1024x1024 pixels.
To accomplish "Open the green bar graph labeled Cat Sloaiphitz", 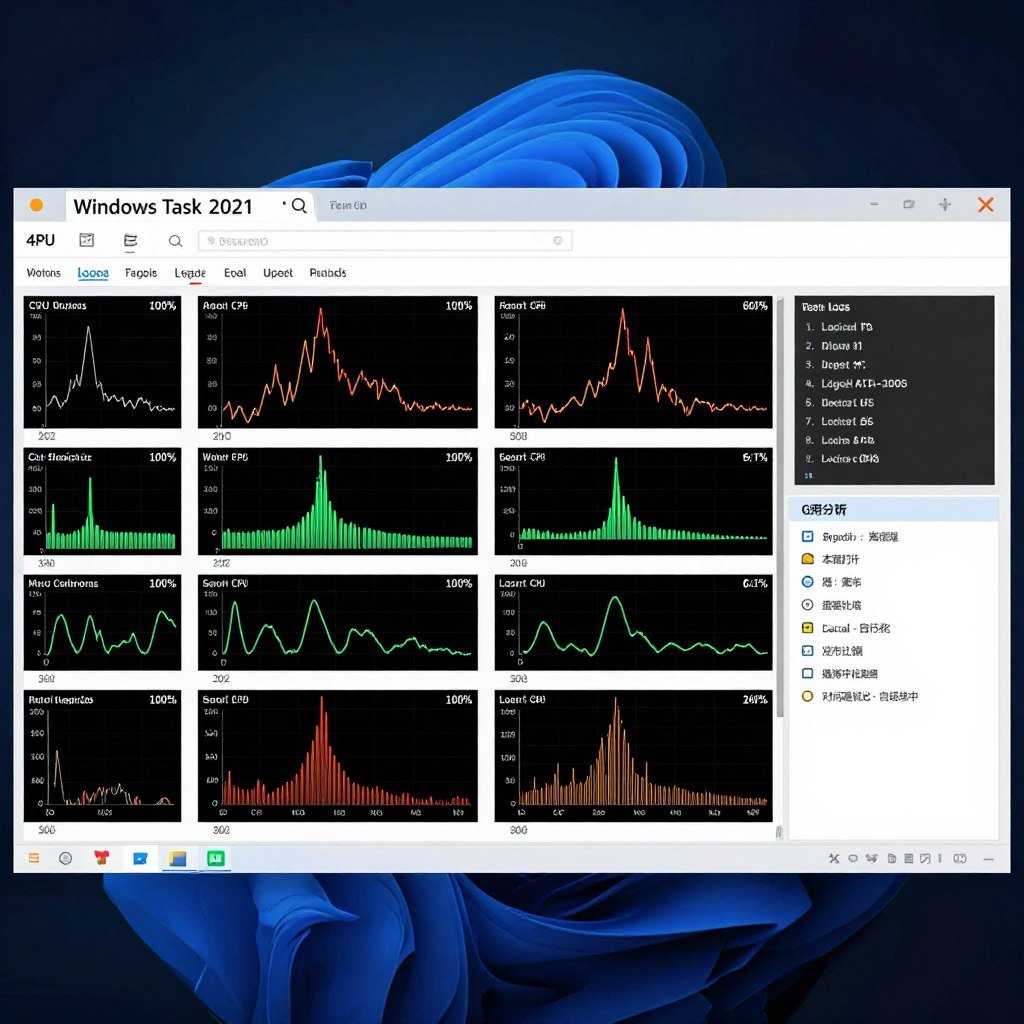I will [103, 502].
